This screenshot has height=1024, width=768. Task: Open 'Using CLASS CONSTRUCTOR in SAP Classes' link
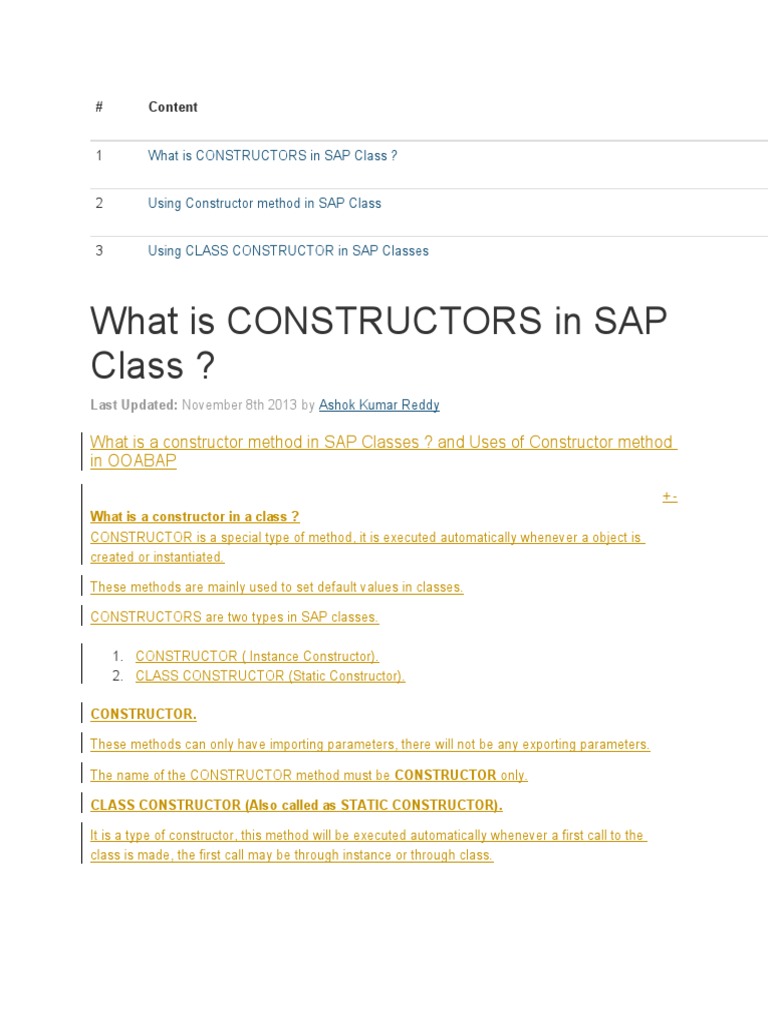[x=288, y=251]
